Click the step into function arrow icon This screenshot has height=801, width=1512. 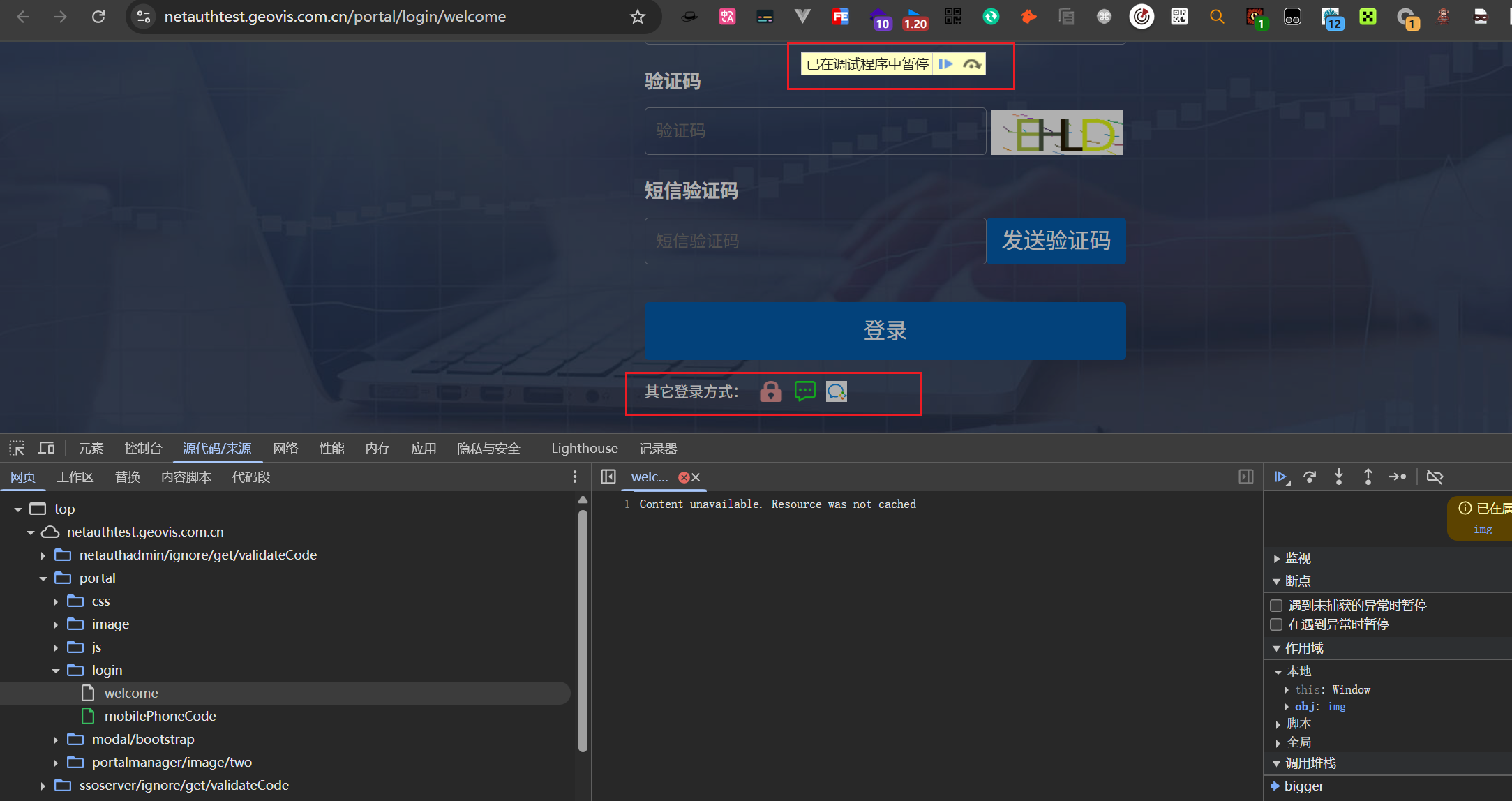tap(1339, 477)
